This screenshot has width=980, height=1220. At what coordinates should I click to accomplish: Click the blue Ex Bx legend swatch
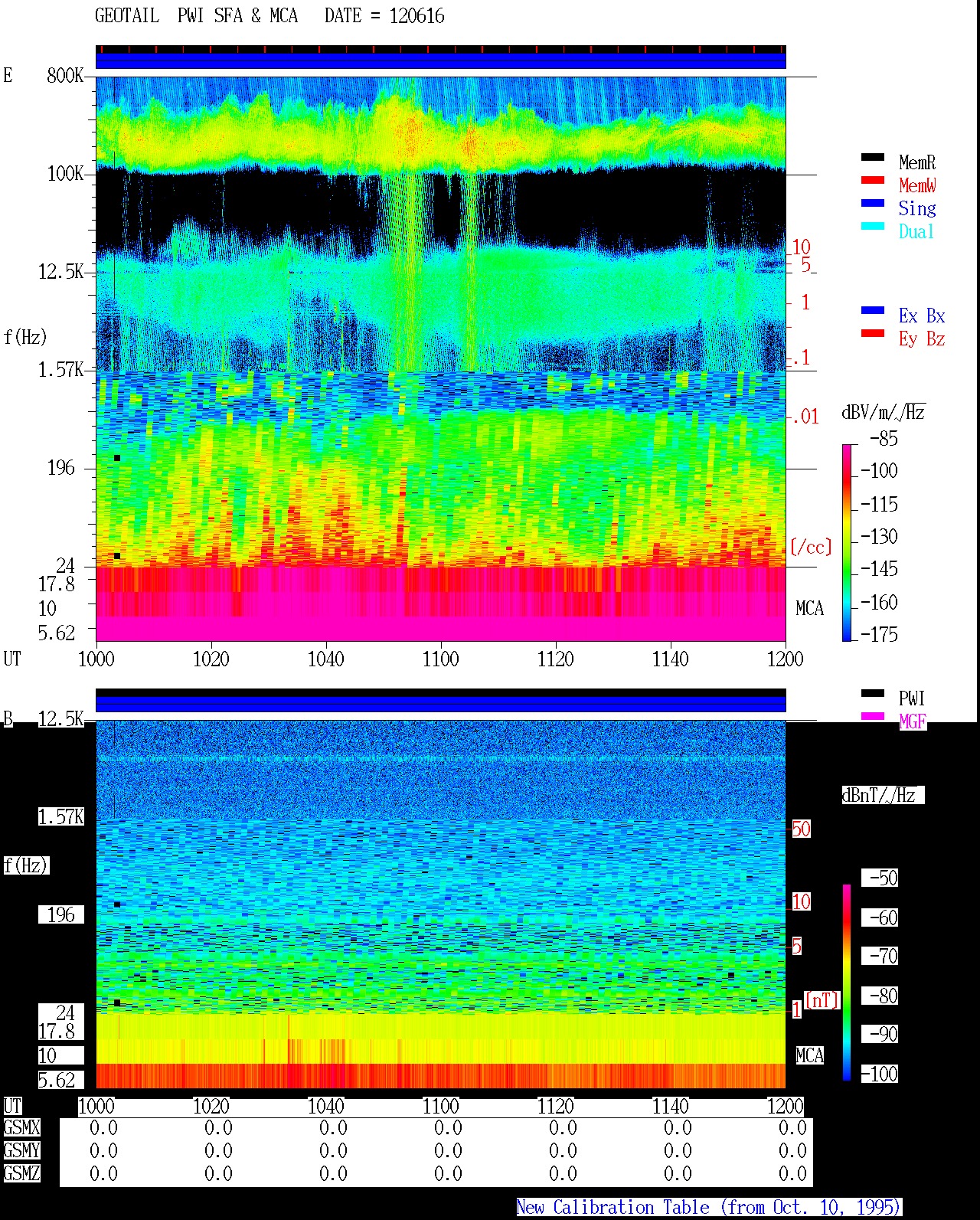click(x=873, y=311)
